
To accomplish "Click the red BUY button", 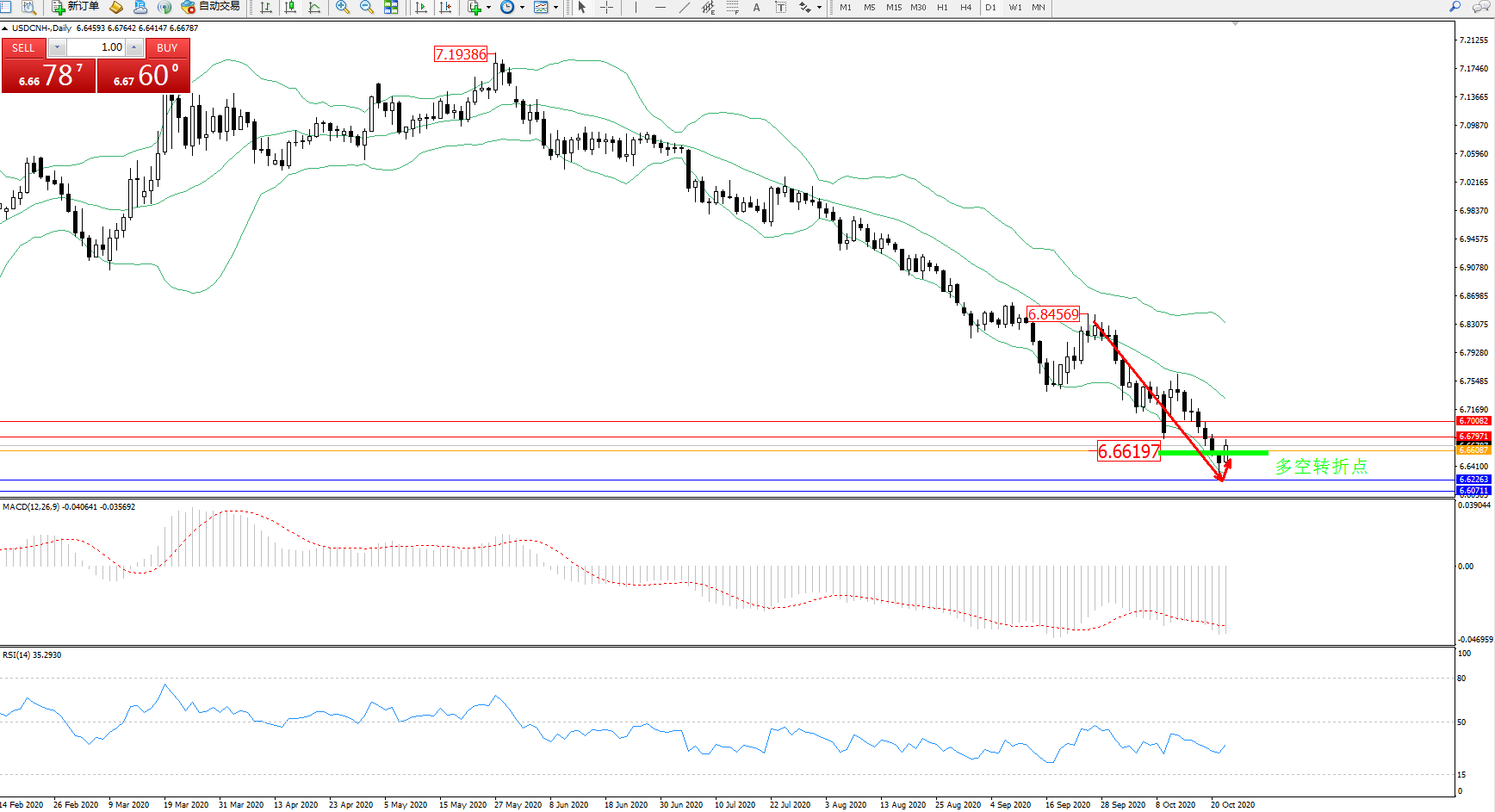I will 167,48.
